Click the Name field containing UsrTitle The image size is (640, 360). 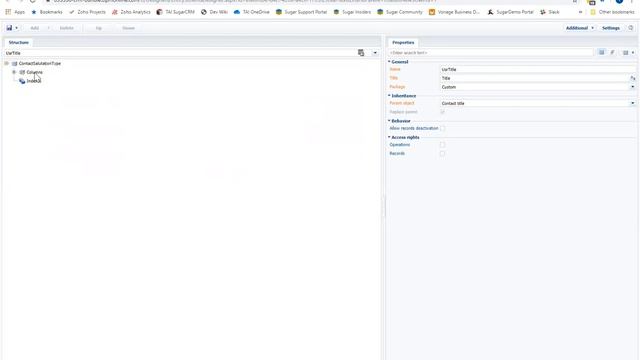coord(538,69)
